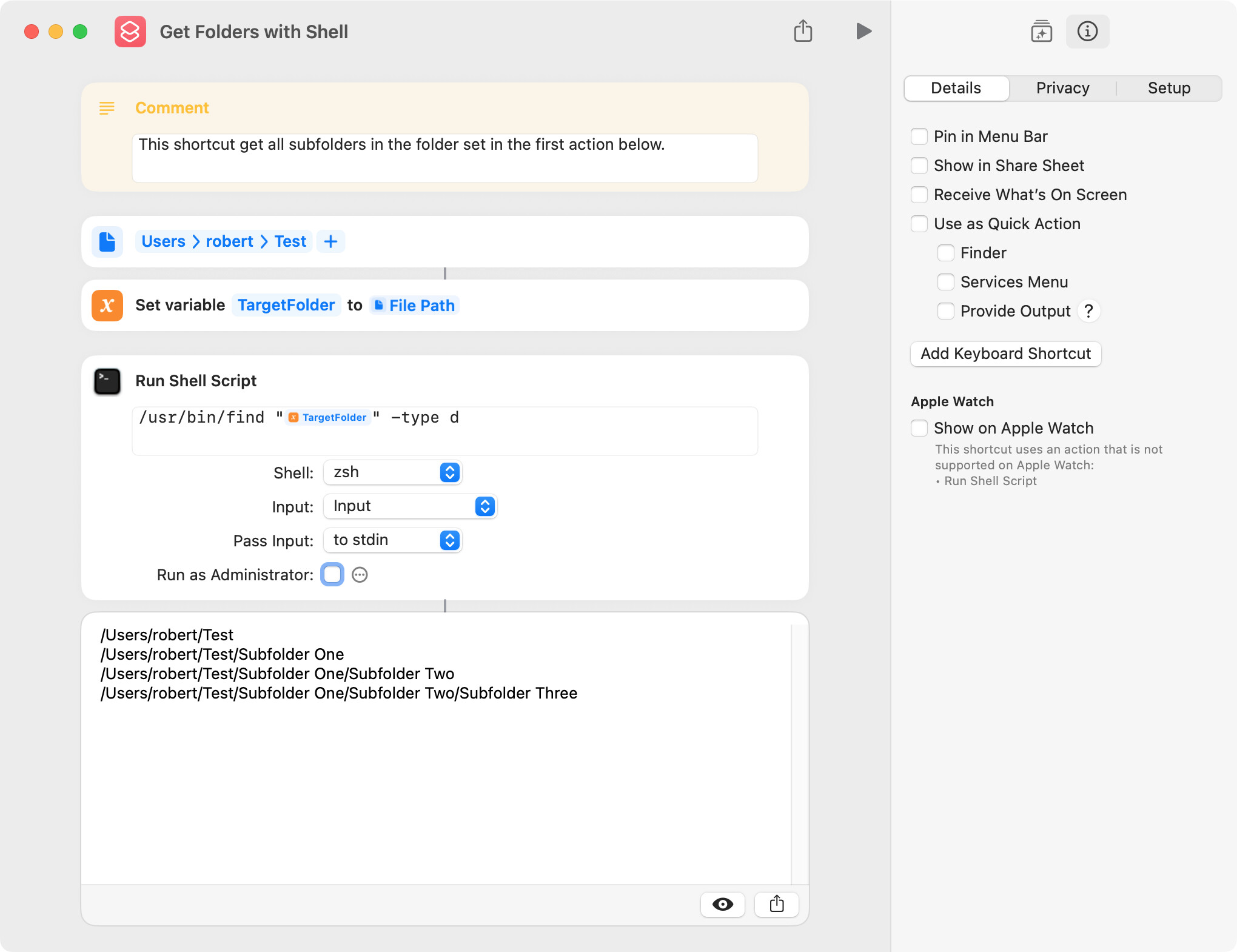The width and height of the screenshot is (1237, 952).
Task: Click the Shortcuts app icon beside the title
Action: pyautogui.click(x=130, y=32)
